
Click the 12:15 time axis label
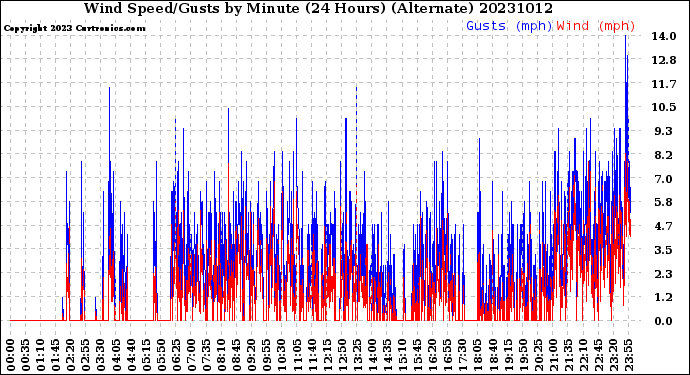pyautogui.click(x=327, y=355)
